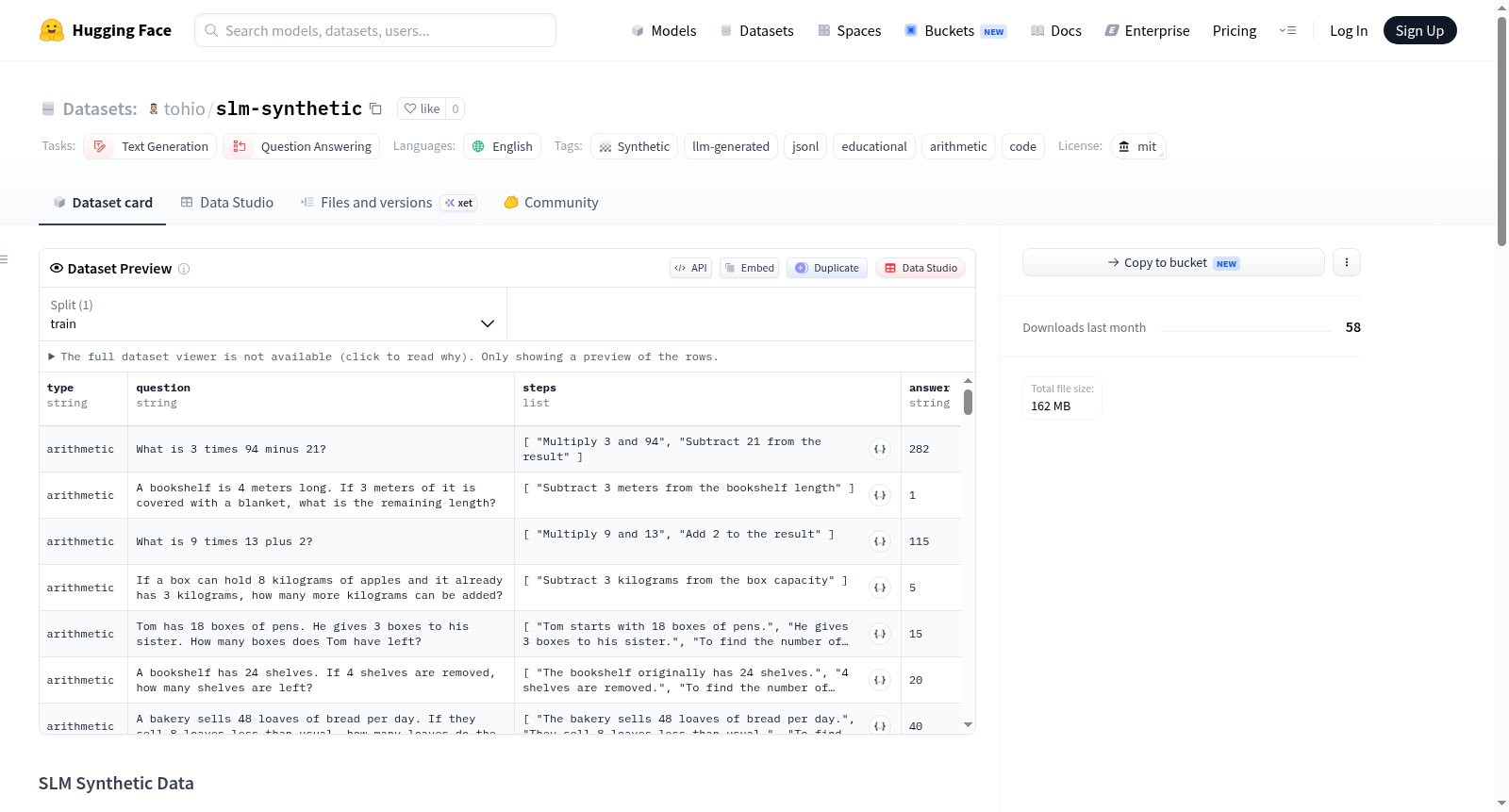1509x812 pixels.
Task: Open Buckets in navigation
Action: 955,30
